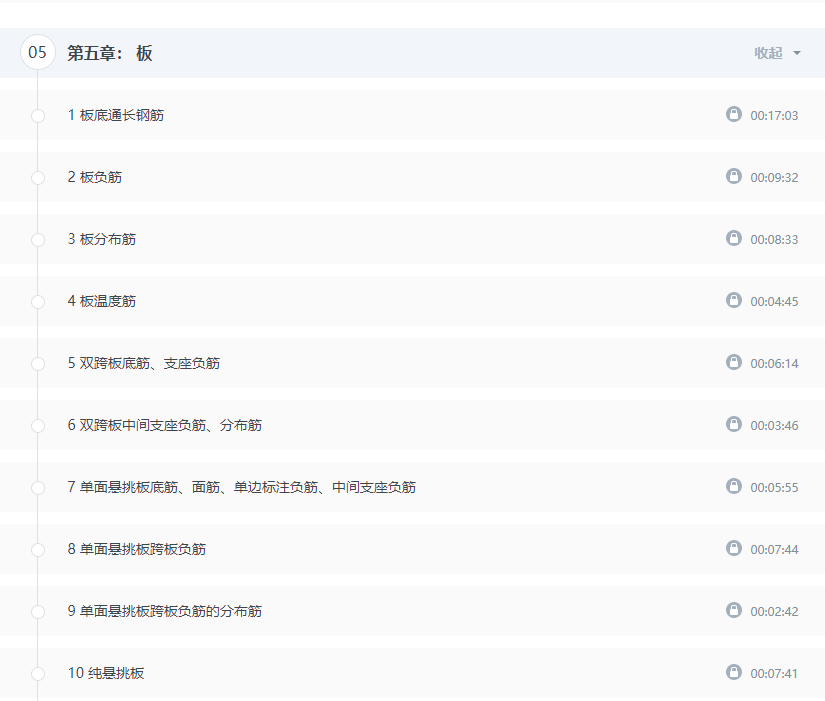
Task: Click the 00:17:03 duration label
Action: [775, 114]
